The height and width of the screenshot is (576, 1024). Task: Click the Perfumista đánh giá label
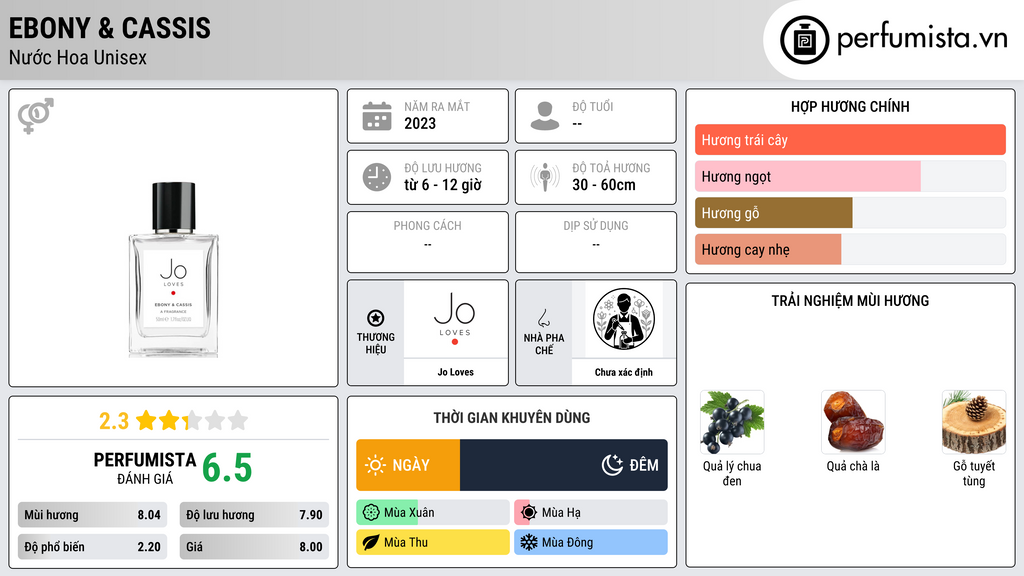[145, 468]
